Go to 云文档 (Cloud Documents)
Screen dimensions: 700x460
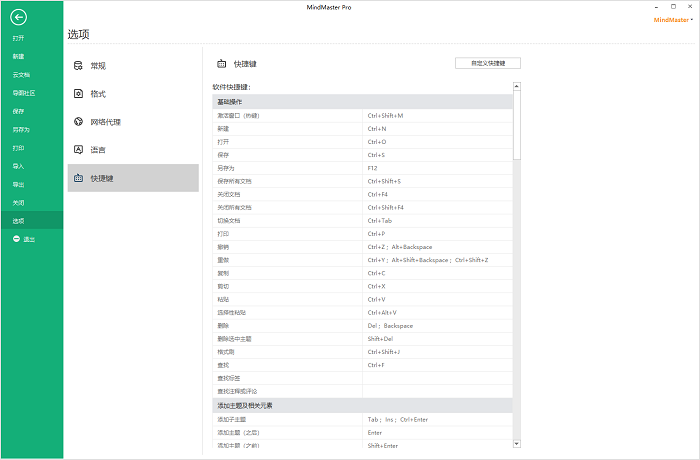21,75
